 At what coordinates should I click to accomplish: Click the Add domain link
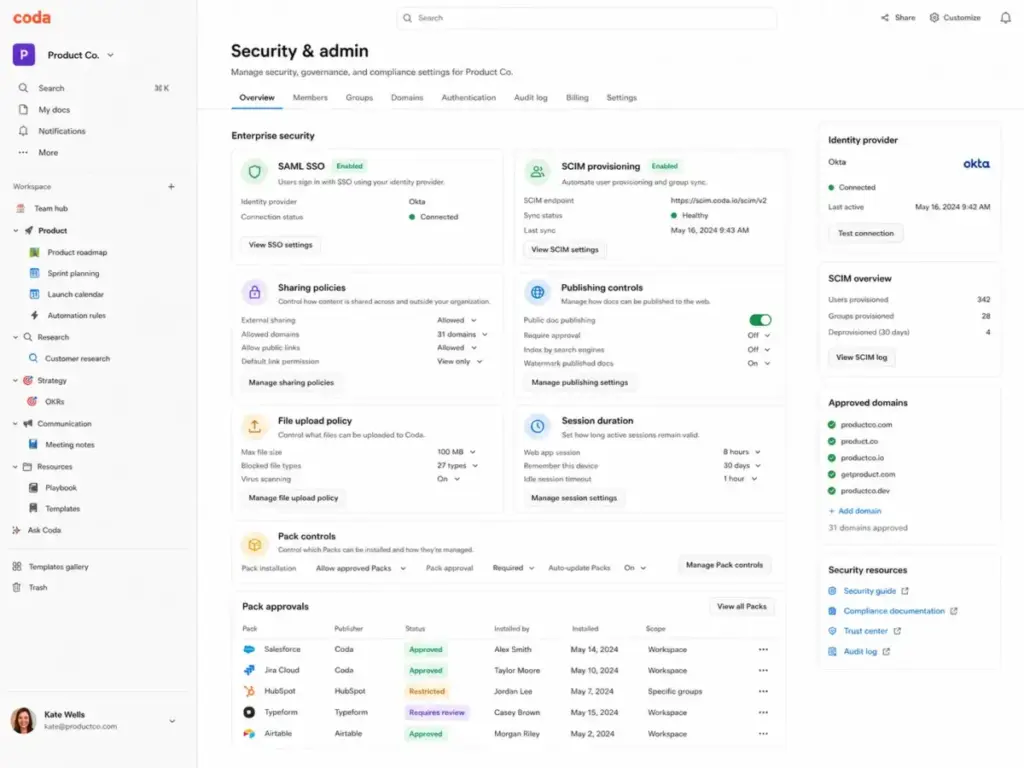(855, 511)
